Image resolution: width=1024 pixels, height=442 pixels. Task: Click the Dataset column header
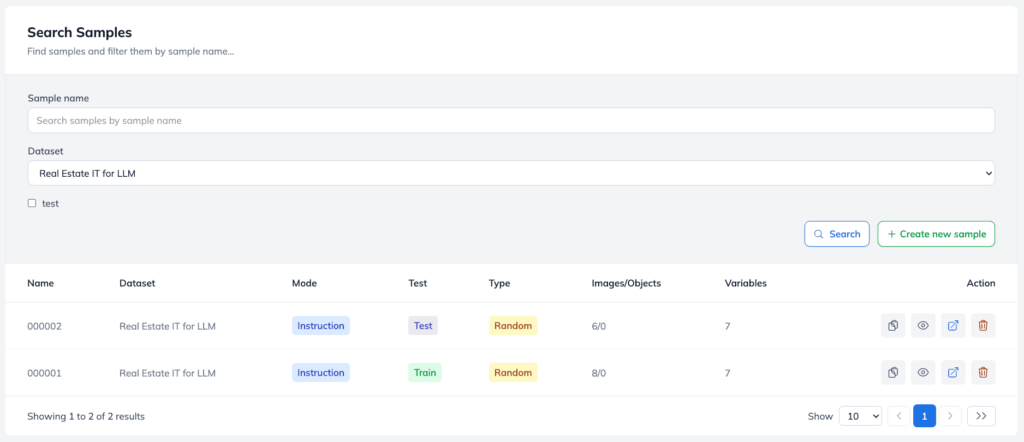[x=137, y=283]
